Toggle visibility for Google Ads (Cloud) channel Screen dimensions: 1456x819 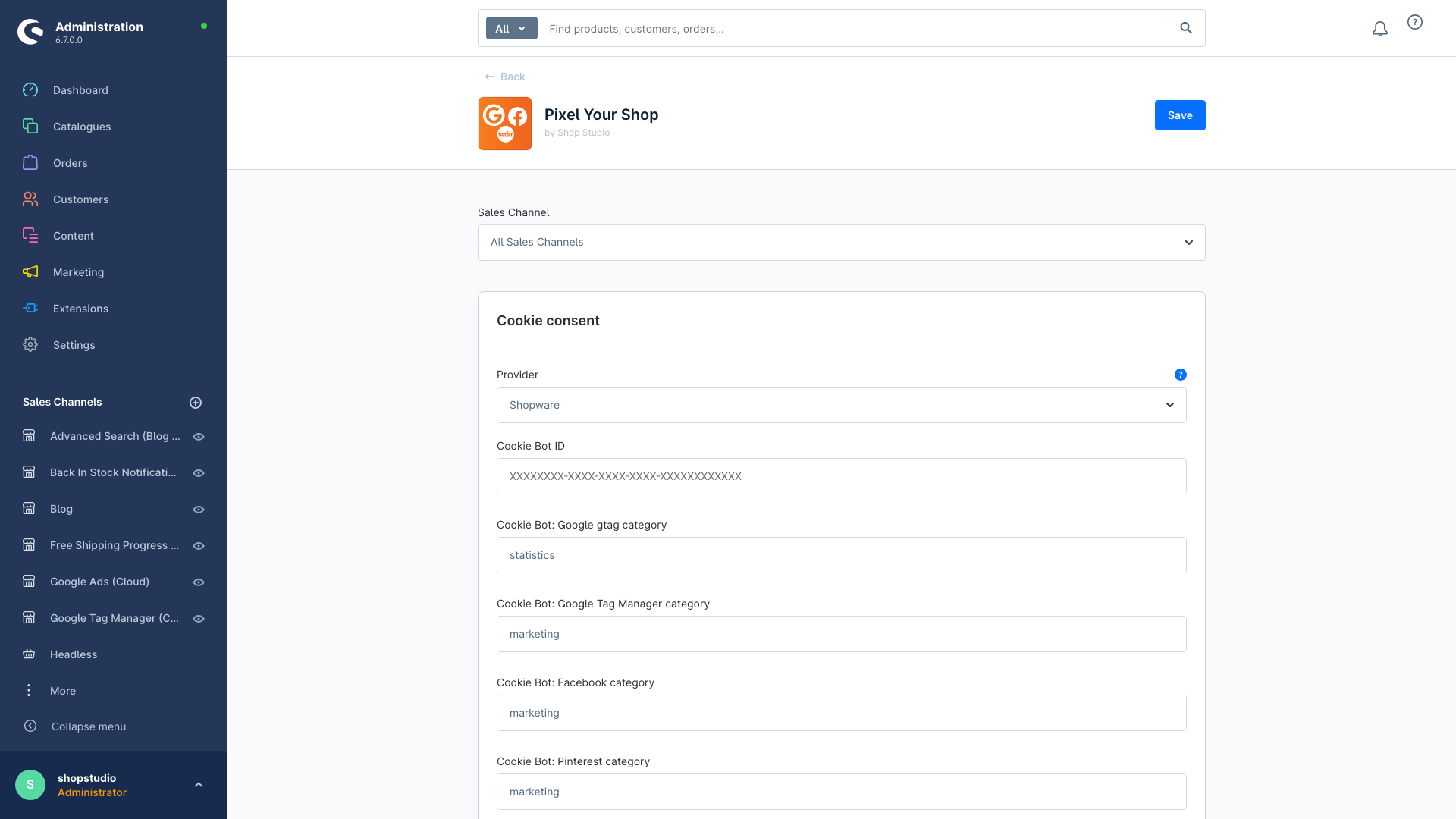(x=199, y=582)
